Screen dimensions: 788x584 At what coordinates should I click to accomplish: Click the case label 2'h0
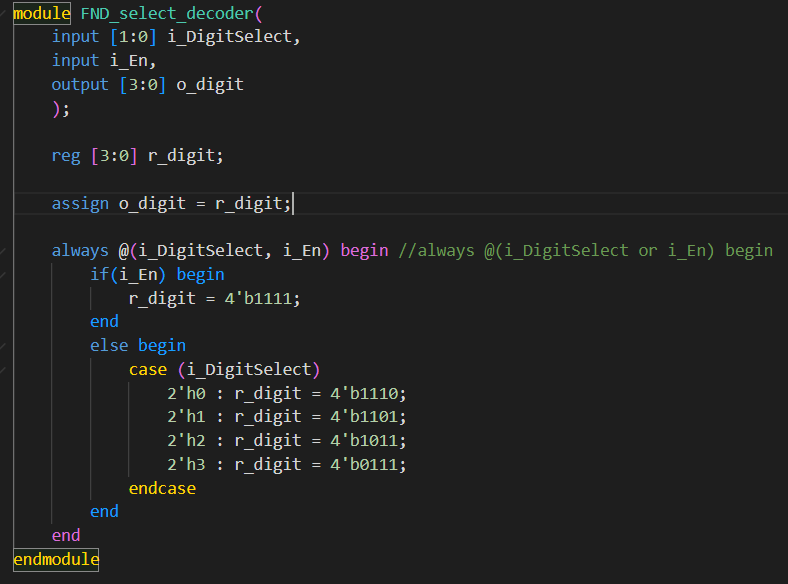(186, 394)
